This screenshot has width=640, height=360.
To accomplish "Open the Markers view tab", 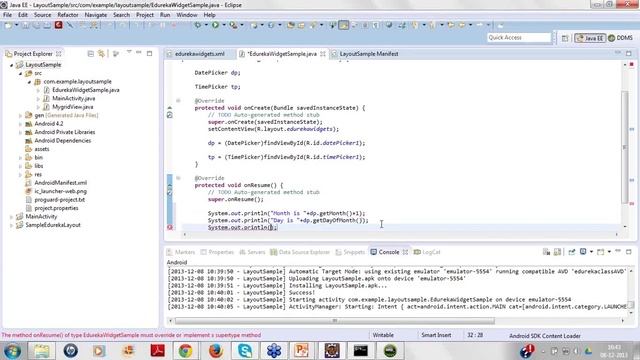I will (x=181, y=252).
